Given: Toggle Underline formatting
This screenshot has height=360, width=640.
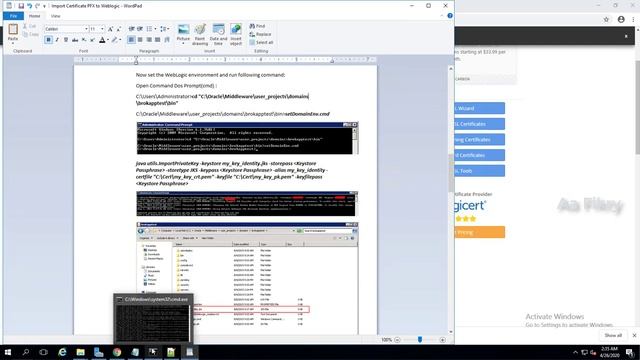Looking at the screenshot, I should tap(66, 40).
